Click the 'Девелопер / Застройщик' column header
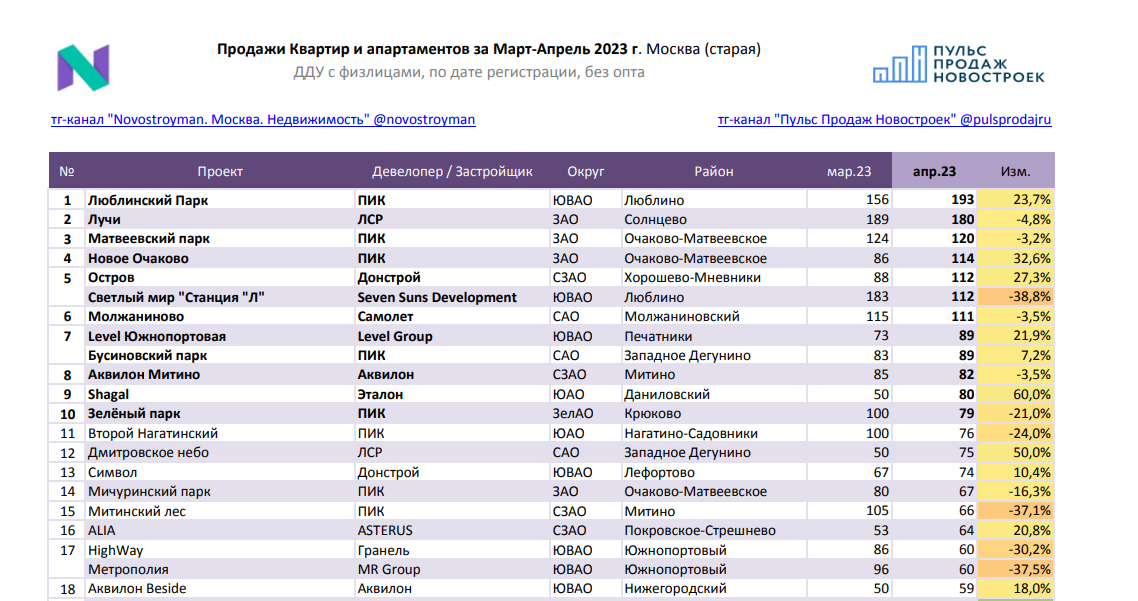Image resolution: width=1138 pixels, height=601 pixels. pos(452,171)
